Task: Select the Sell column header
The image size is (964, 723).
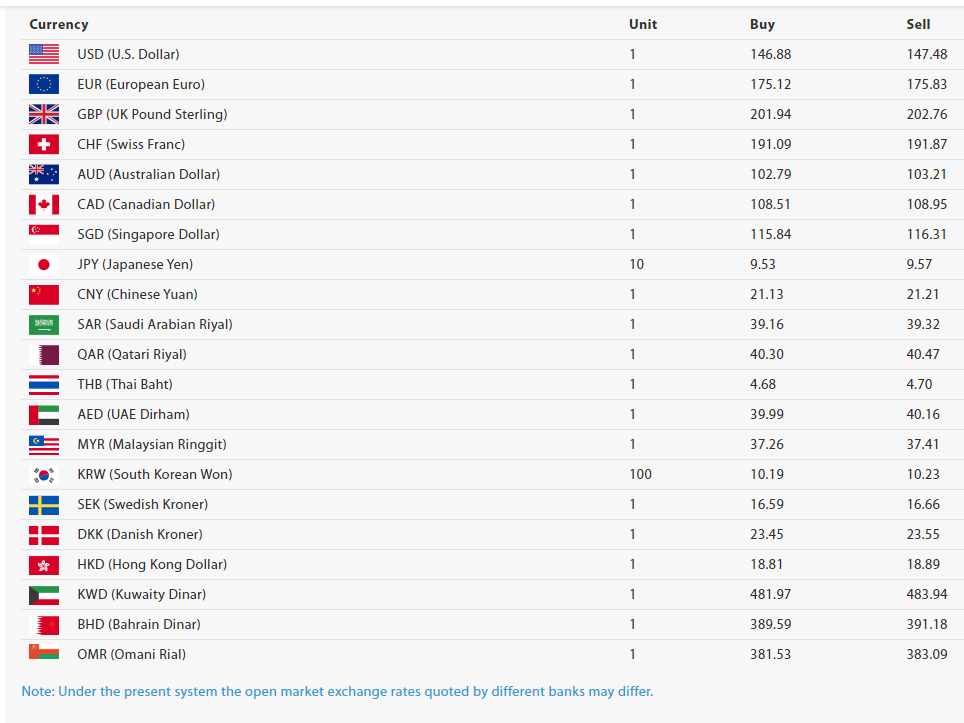Action: (x=918, y=24)
